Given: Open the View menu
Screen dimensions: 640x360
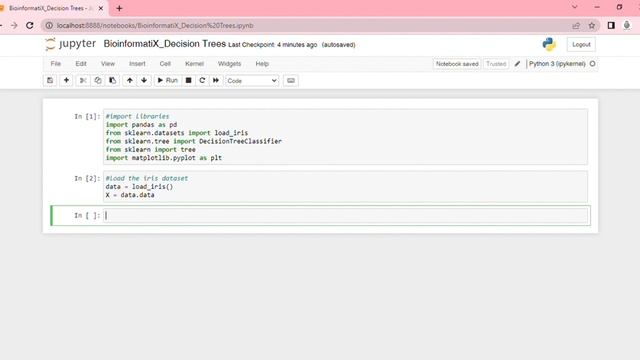Looking at the screenshot, I should (108, 64).
